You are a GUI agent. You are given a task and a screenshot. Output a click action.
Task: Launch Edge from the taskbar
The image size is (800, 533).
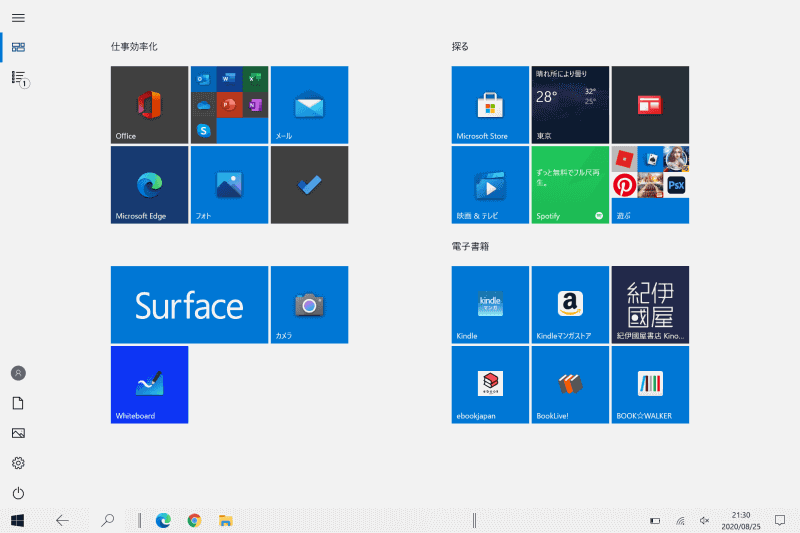coord(163,520)
